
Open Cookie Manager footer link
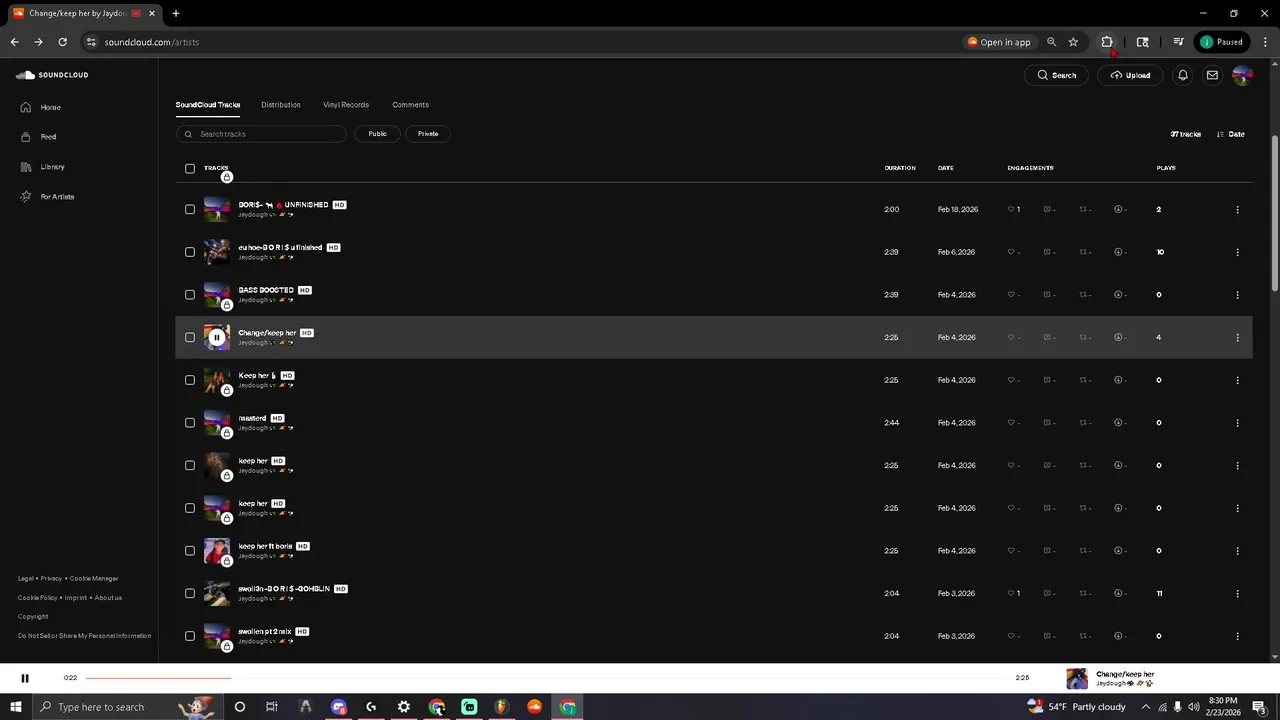94,579
